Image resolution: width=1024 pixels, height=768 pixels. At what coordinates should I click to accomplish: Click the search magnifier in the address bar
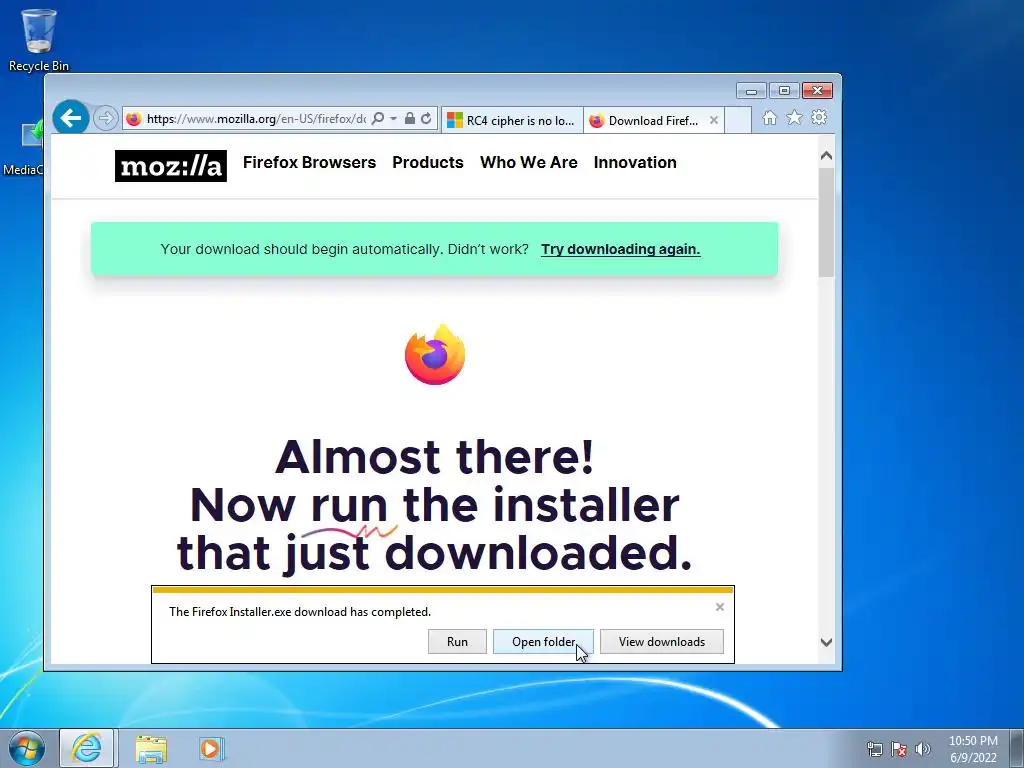[x=377, y=119]
